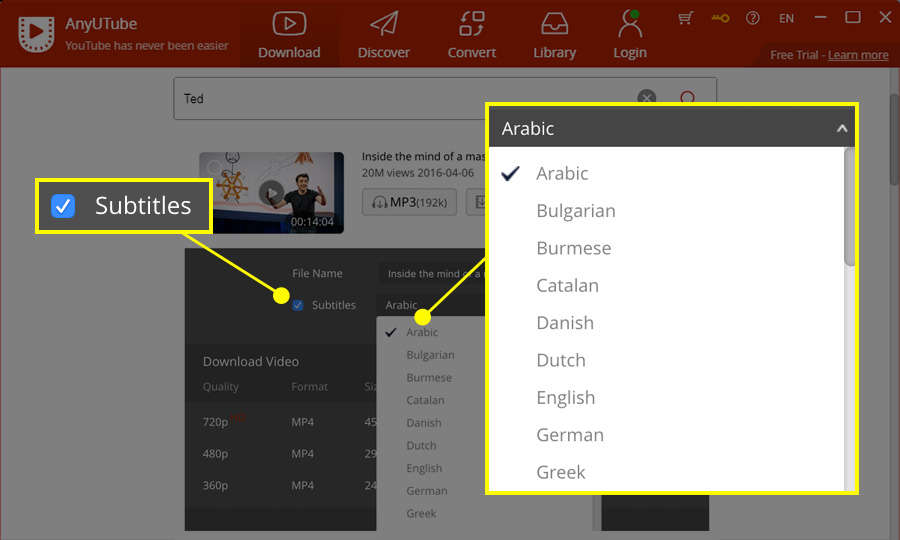Change the EN language setting

(x=786, y=18)
